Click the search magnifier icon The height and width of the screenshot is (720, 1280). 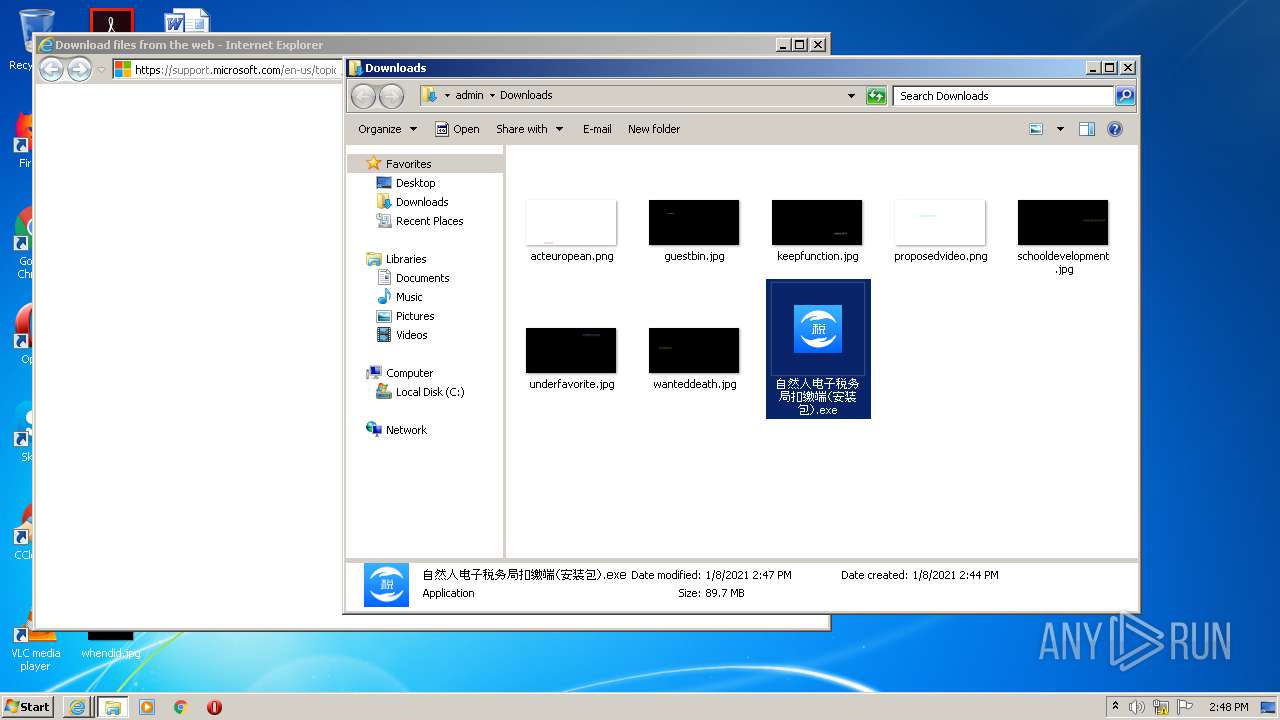pos(1125,96)
